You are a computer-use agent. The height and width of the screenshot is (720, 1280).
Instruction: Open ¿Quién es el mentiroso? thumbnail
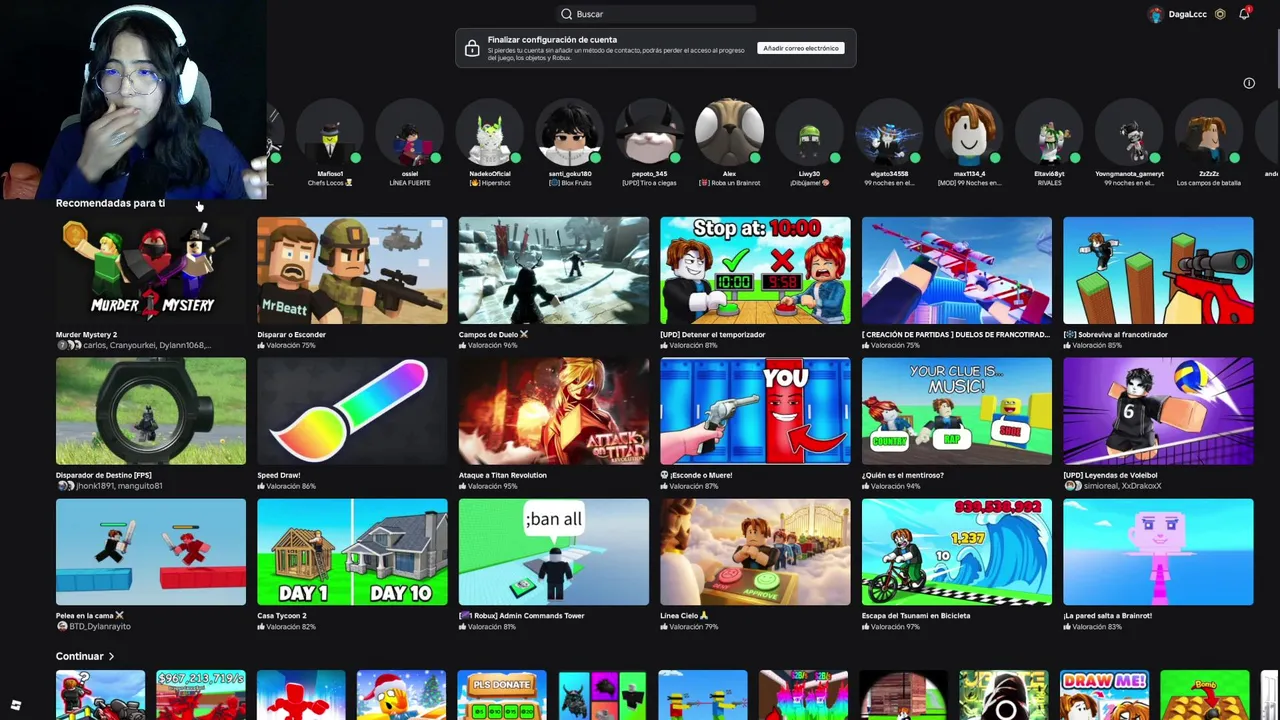click(957, 411)
